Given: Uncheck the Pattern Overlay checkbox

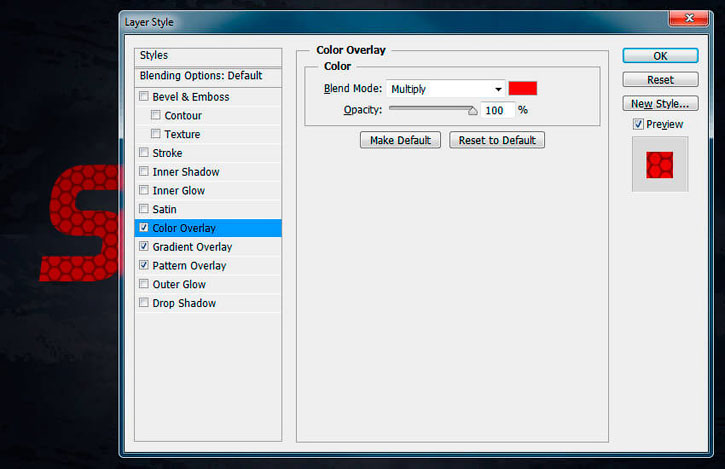Looking at the screenshot, I should [144, 265].
